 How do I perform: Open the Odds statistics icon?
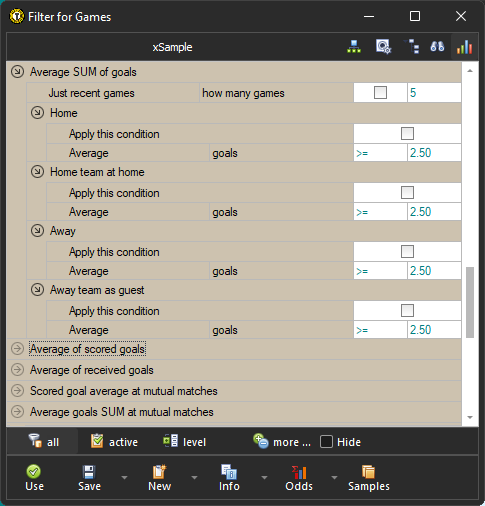point(299,472)
